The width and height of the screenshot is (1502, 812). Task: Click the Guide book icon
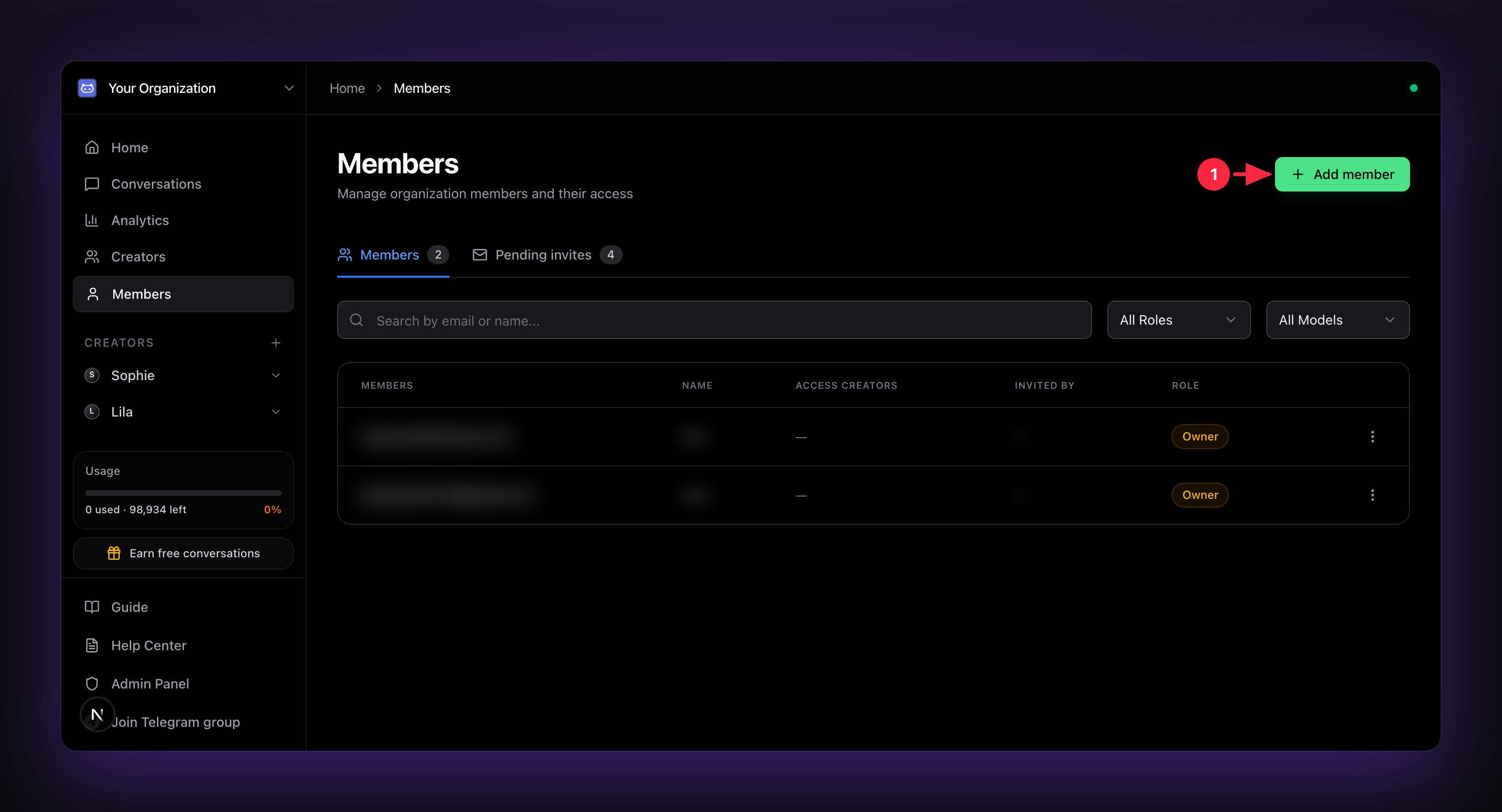[92, 607]
